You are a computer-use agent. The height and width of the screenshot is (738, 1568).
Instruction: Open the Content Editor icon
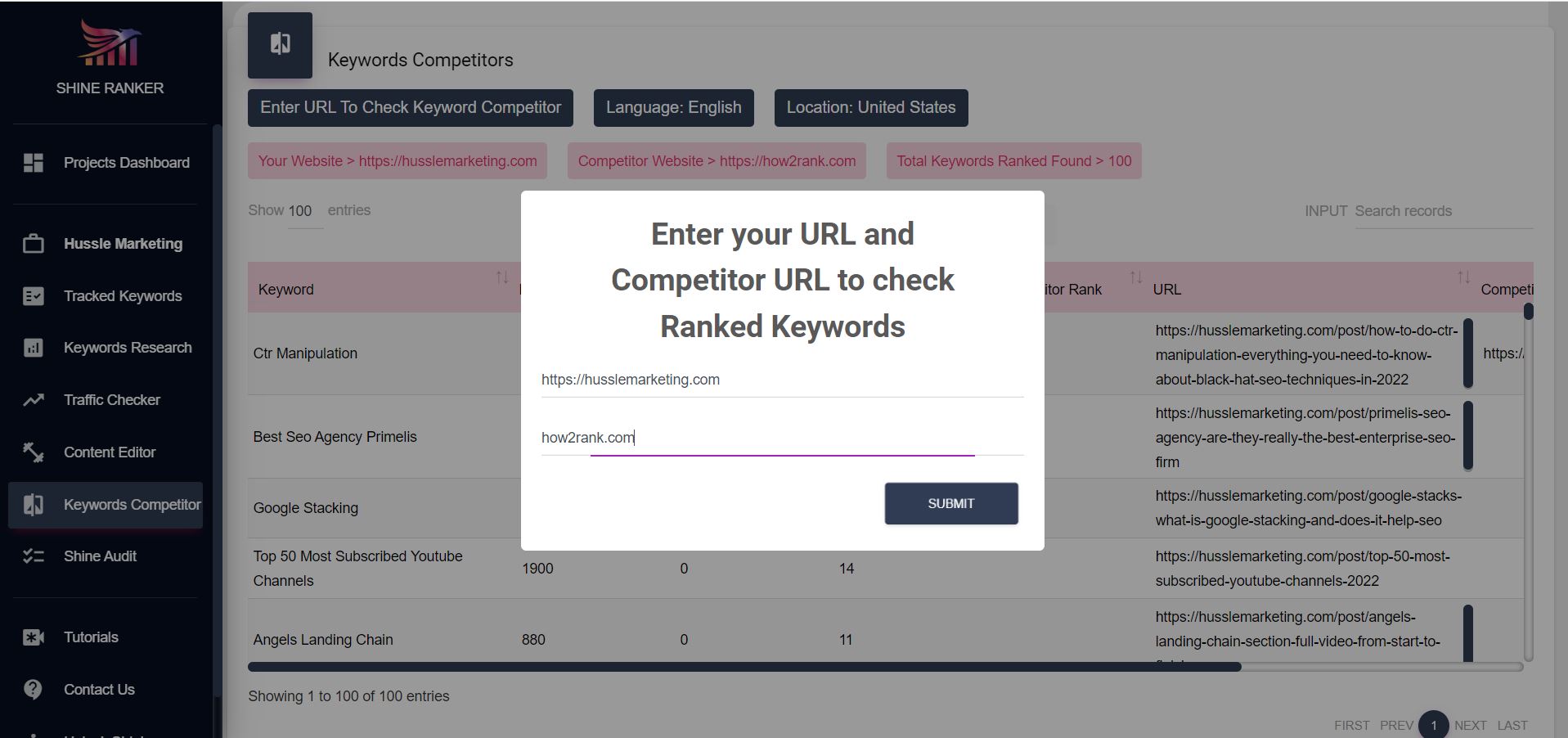click(33, 452)
